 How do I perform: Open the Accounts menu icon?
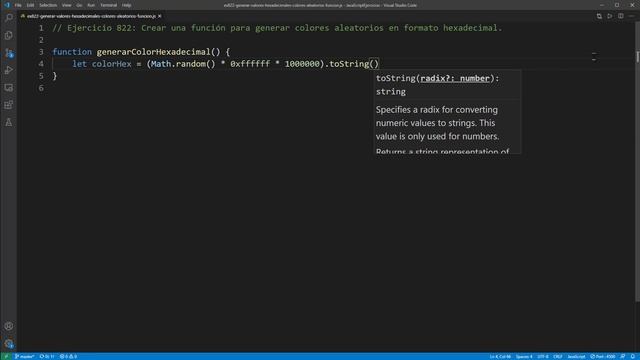click(9, 326)
